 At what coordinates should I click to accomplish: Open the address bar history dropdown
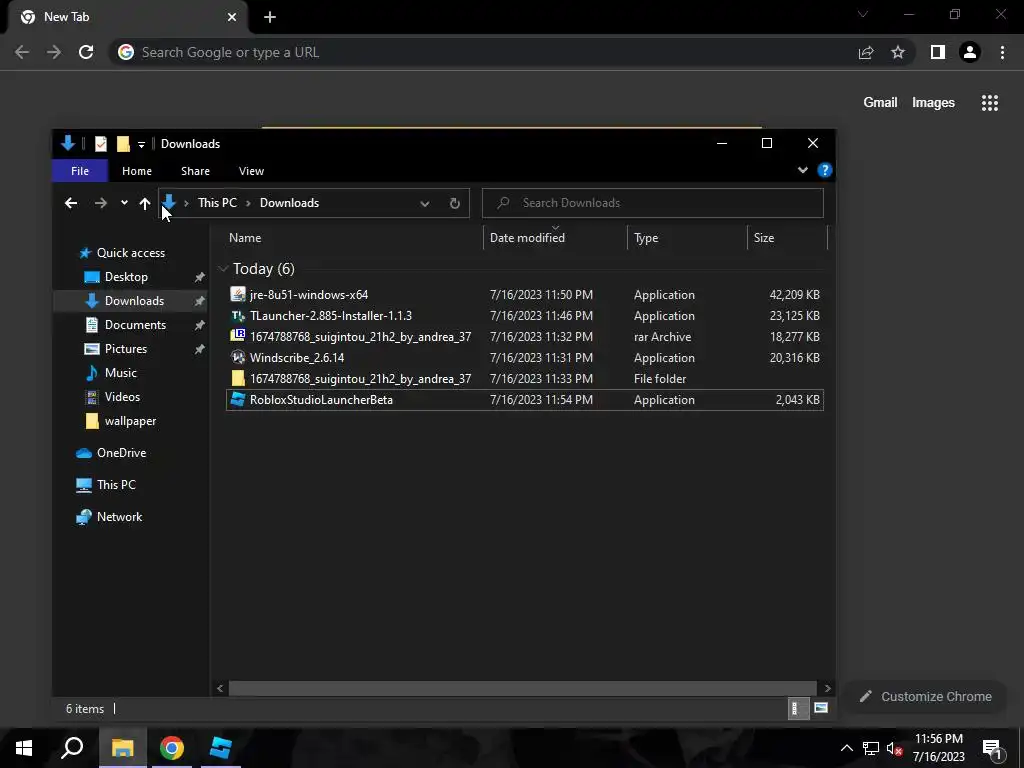coord(424,204)
